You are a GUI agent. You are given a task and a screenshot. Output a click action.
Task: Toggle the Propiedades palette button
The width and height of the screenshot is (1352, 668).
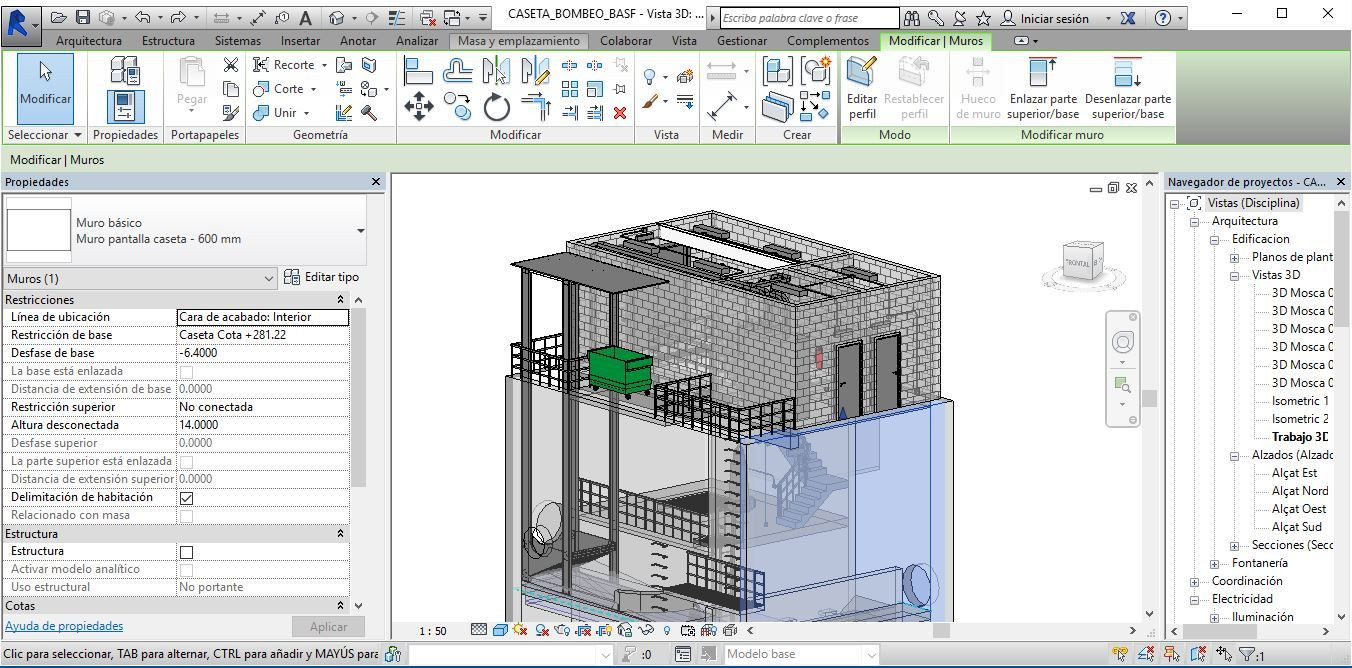(125, 107)
